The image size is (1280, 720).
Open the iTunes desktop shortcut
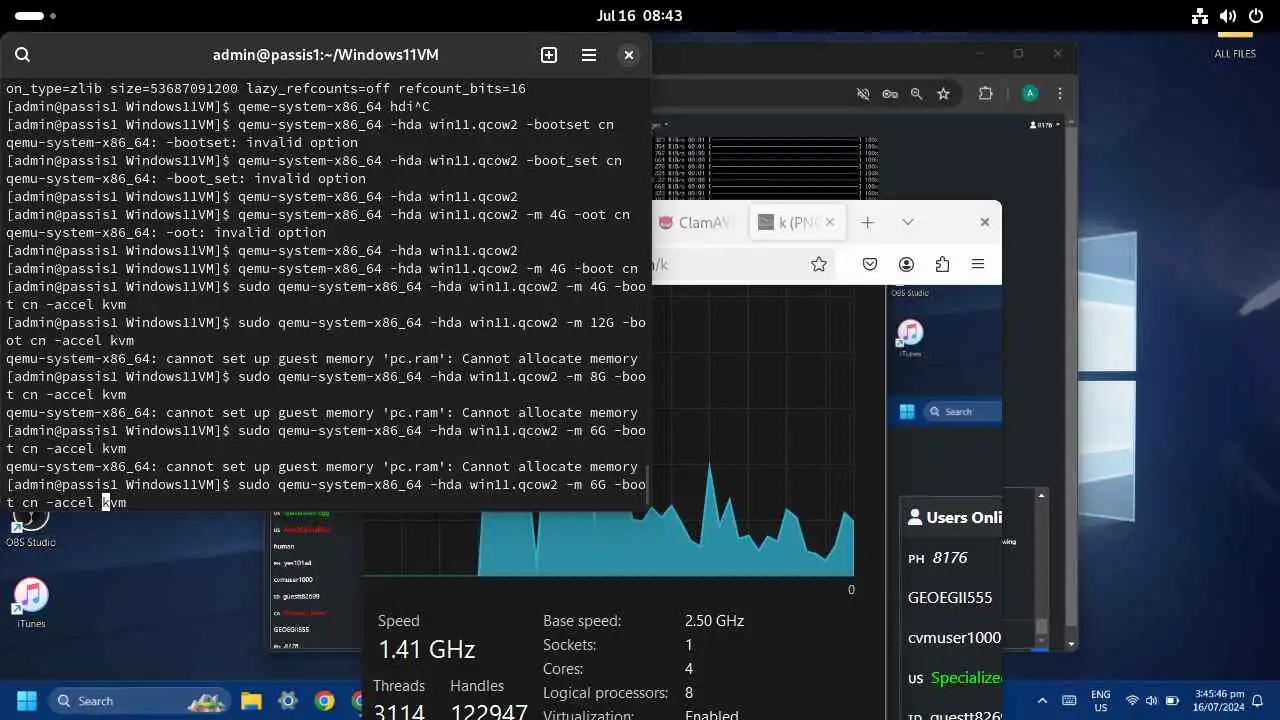(31, 603)
